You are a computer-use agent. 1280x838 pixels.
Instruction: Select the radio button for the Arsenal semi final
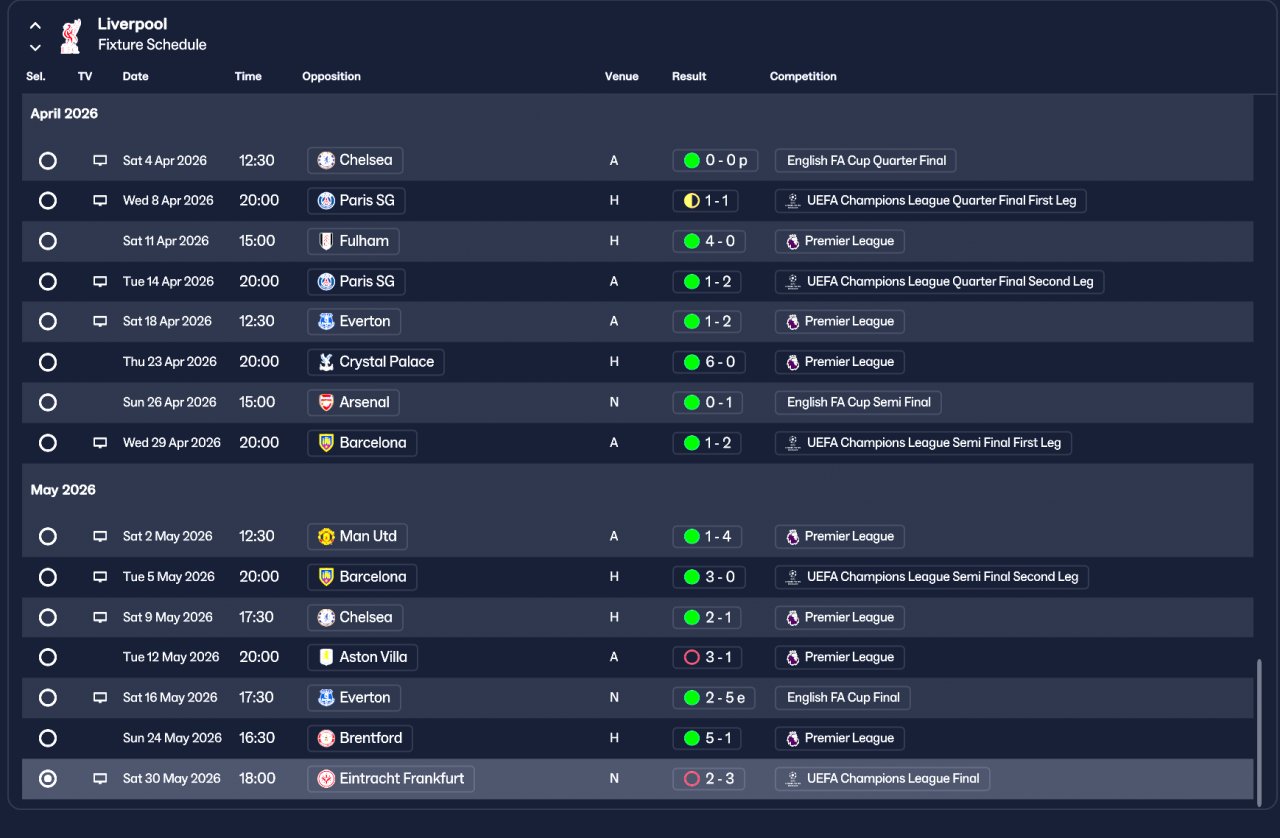(x=47, y=402)
